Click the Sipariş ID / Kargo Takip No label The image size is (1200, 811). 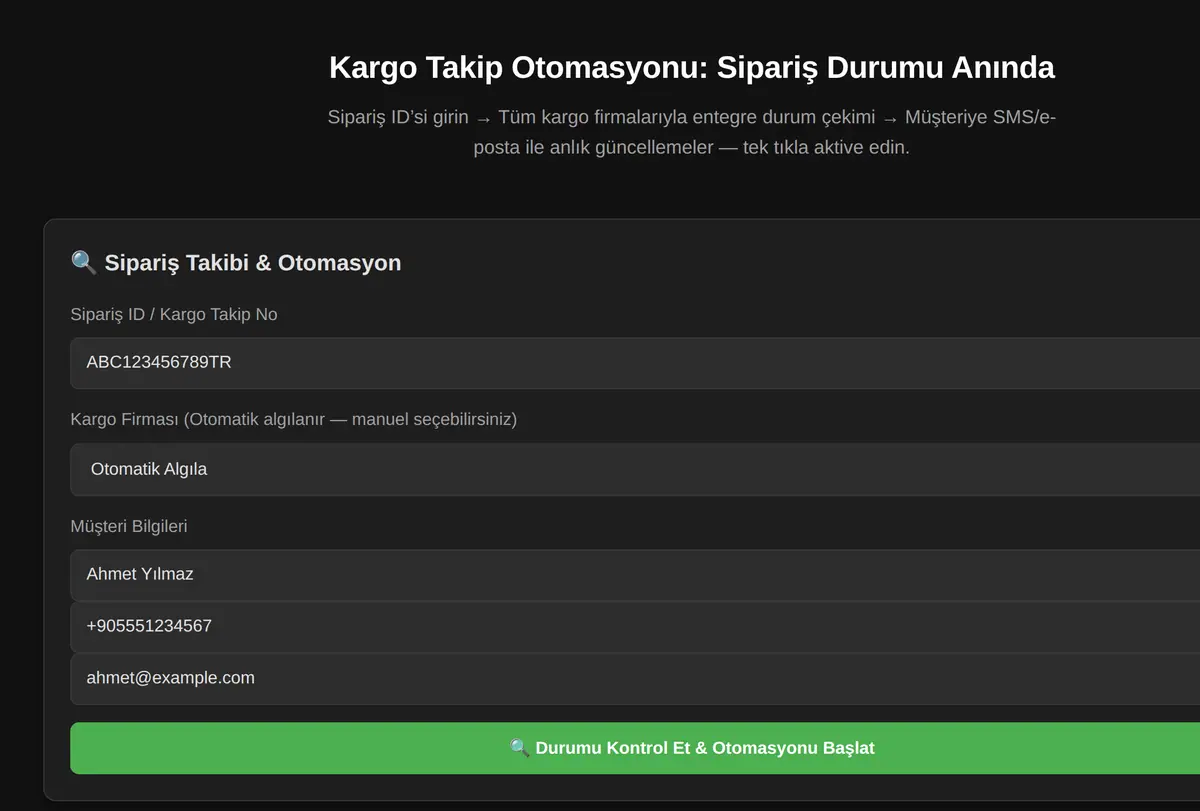click(174, 314)
